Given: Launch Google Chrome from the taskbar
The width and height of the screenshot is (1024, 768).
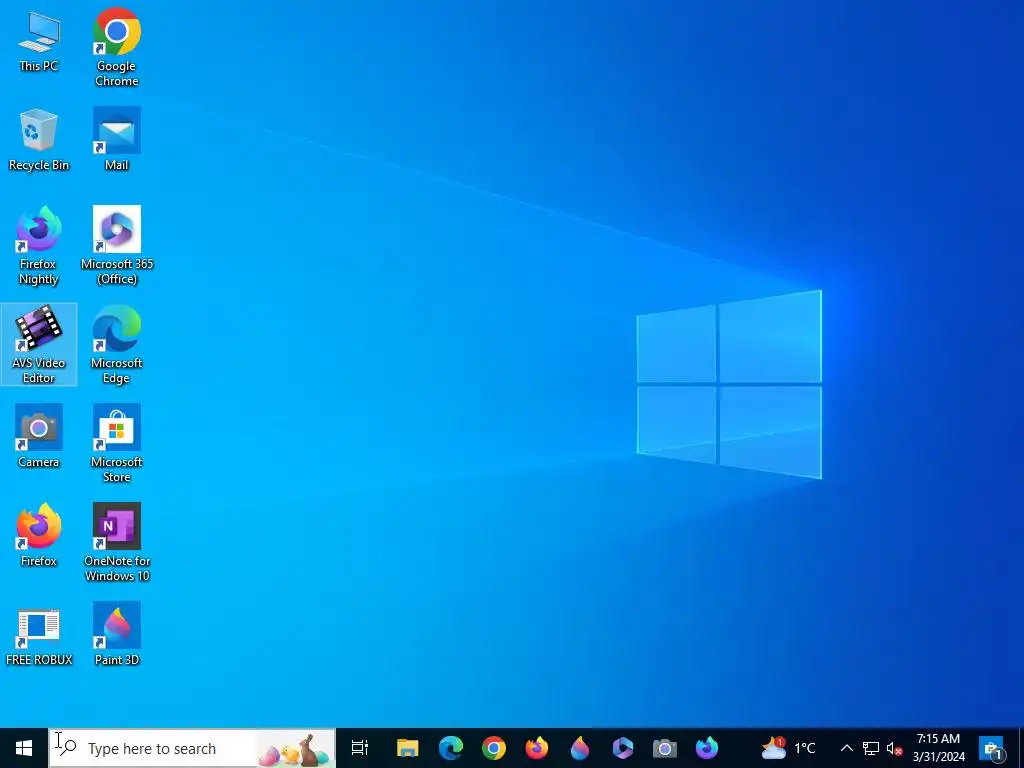Looking at the screenshot, I should coord(494,748).
